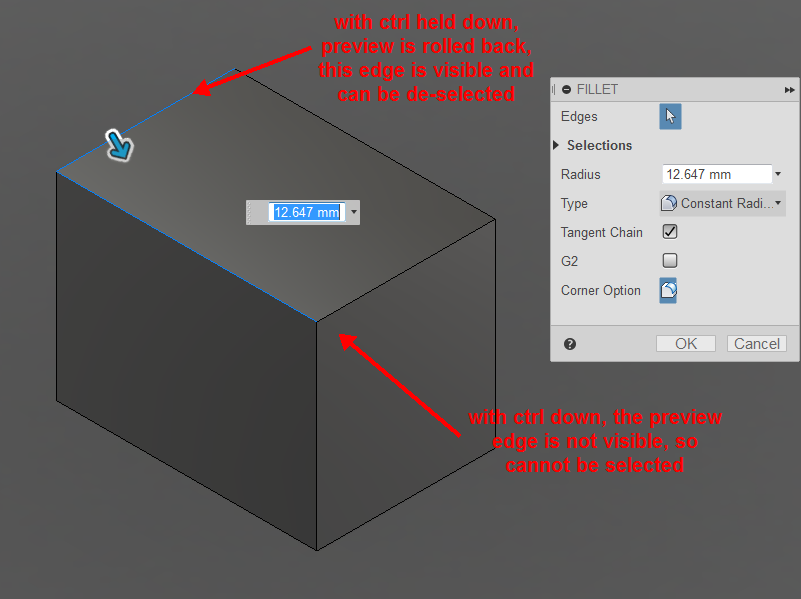Open the Type Constant Radius dropdown
The width and height of the screenshot is (801, 599).
tap(722, 203)
